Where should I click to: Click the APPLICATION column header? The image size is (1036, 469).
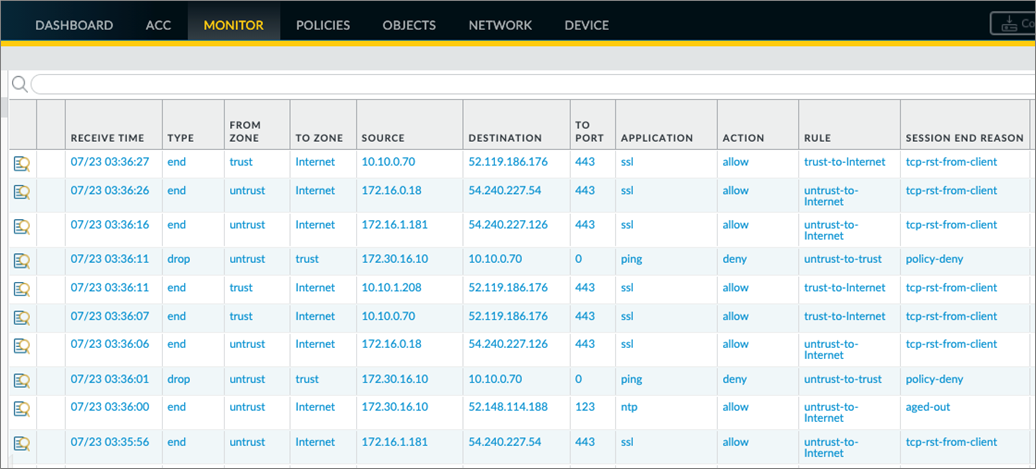tap(657, 138)
